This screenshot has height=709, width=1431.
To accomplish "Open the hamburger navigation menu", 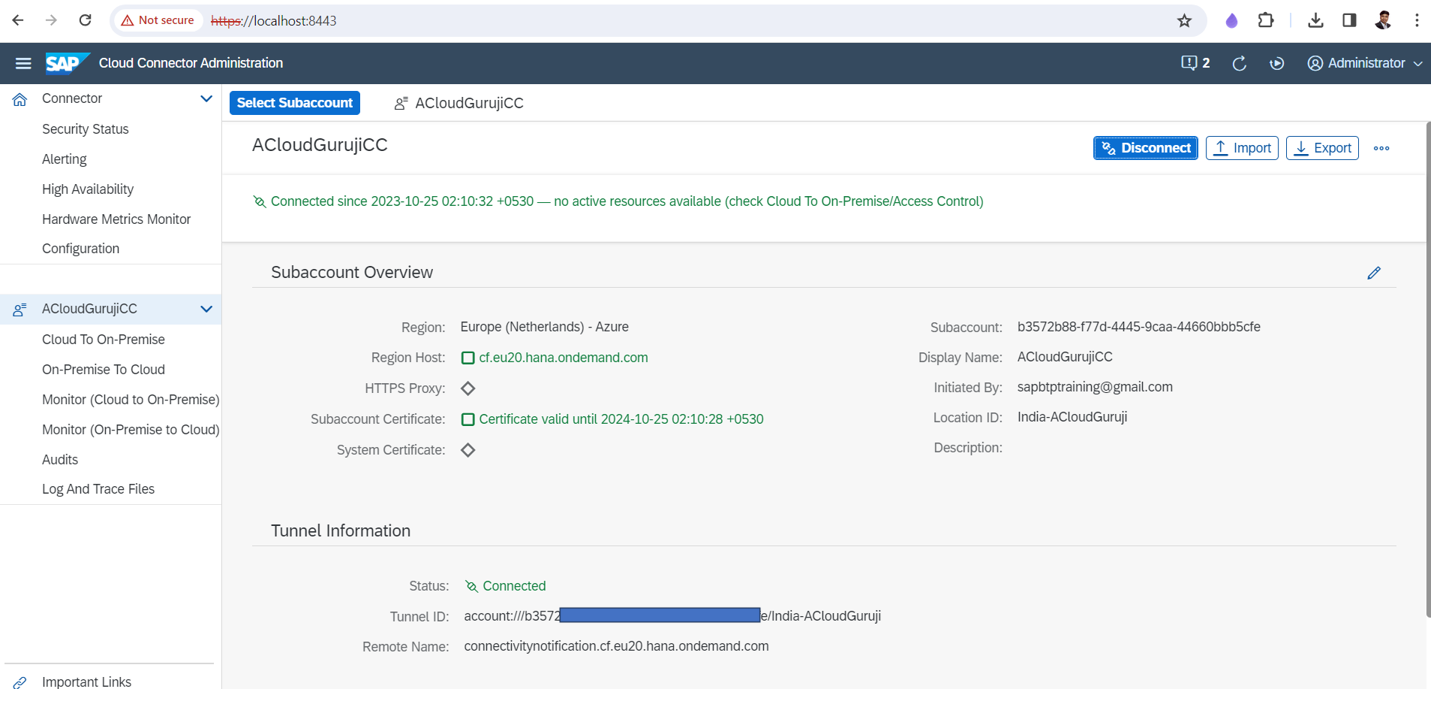I will coord(23,63).
